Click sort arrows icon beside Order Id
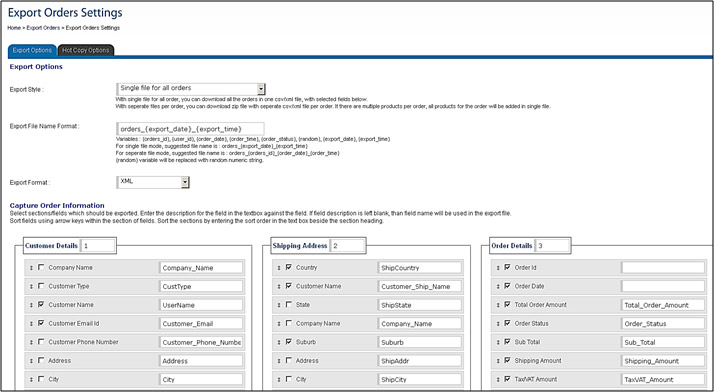 click(x=497, y=268)
